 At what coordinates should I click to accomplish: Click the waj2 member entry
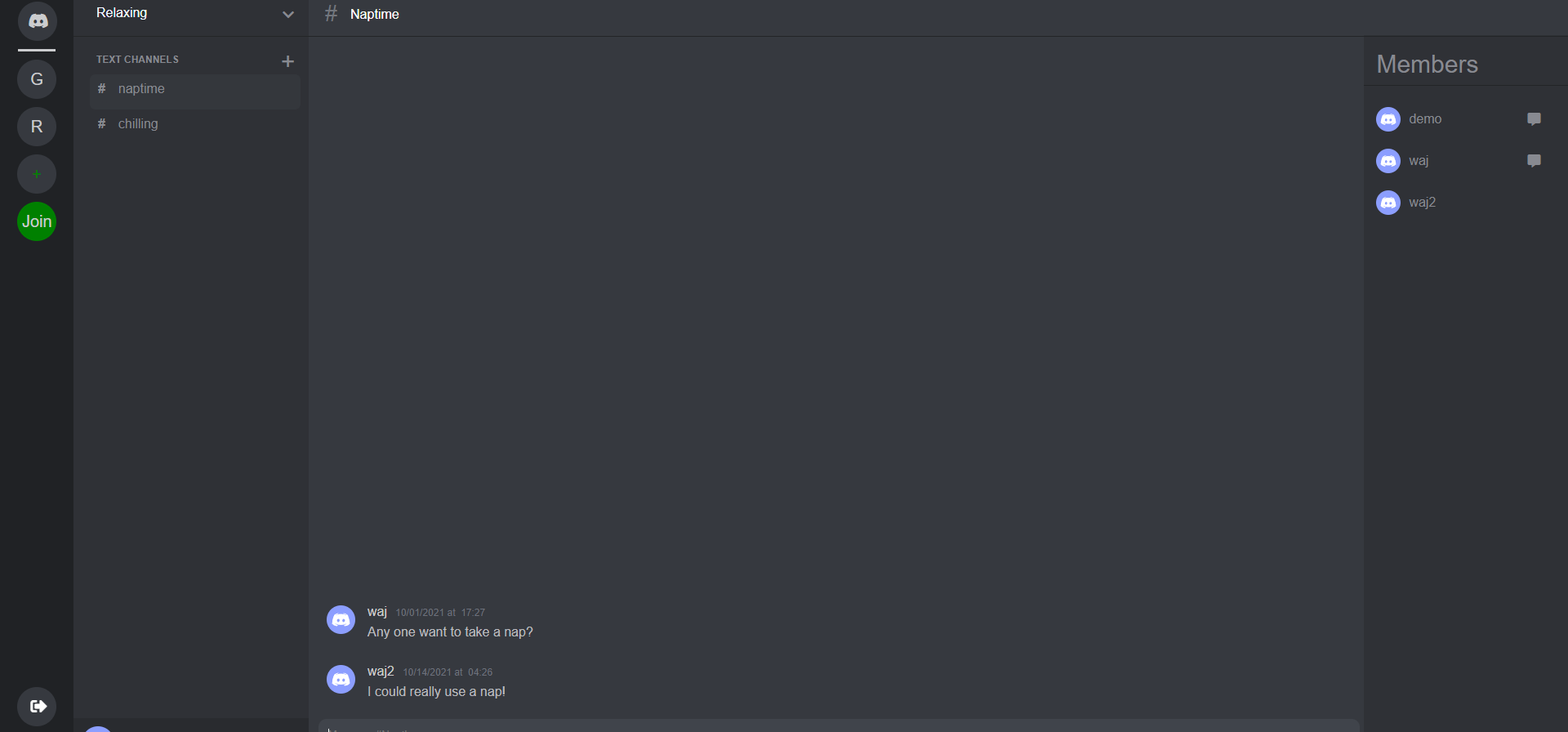point(1462,203)
